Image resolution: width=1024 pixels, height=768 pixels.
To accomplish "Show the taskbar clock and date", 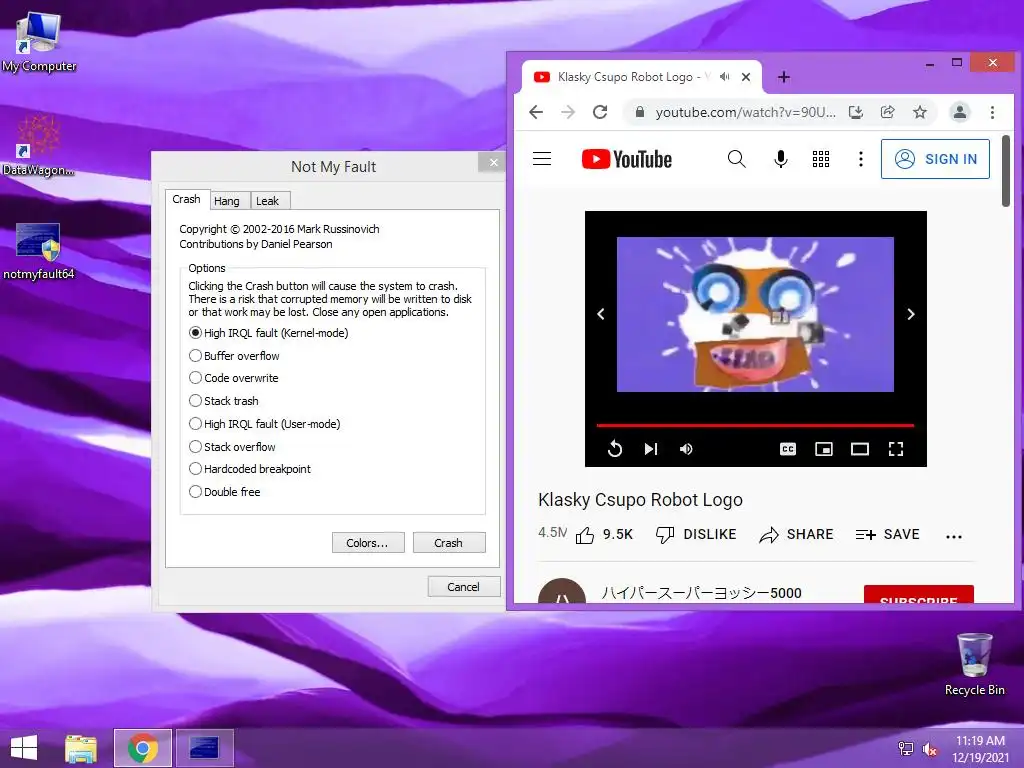I will (980, 749).
